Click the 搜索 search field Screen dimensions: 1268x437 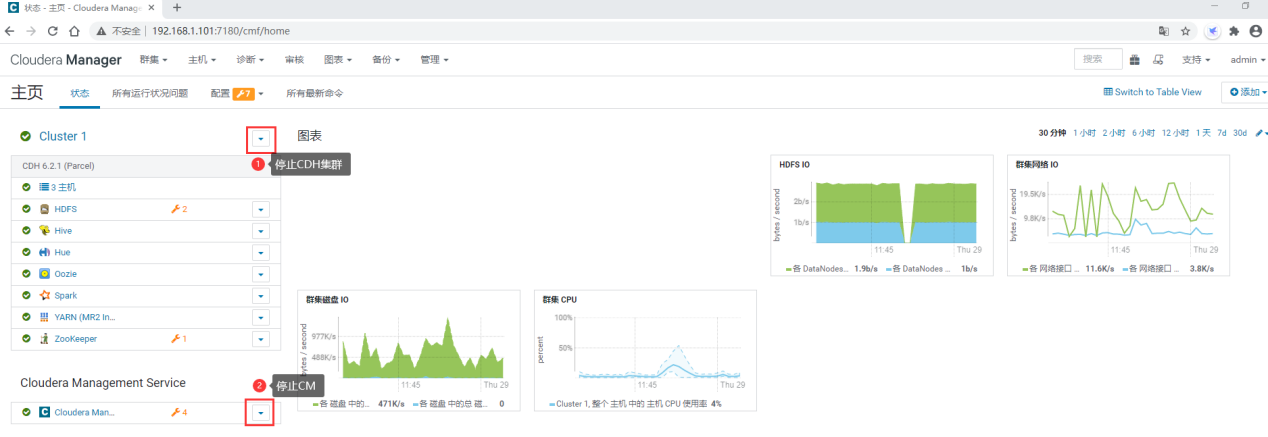(x=1097, y=60)
